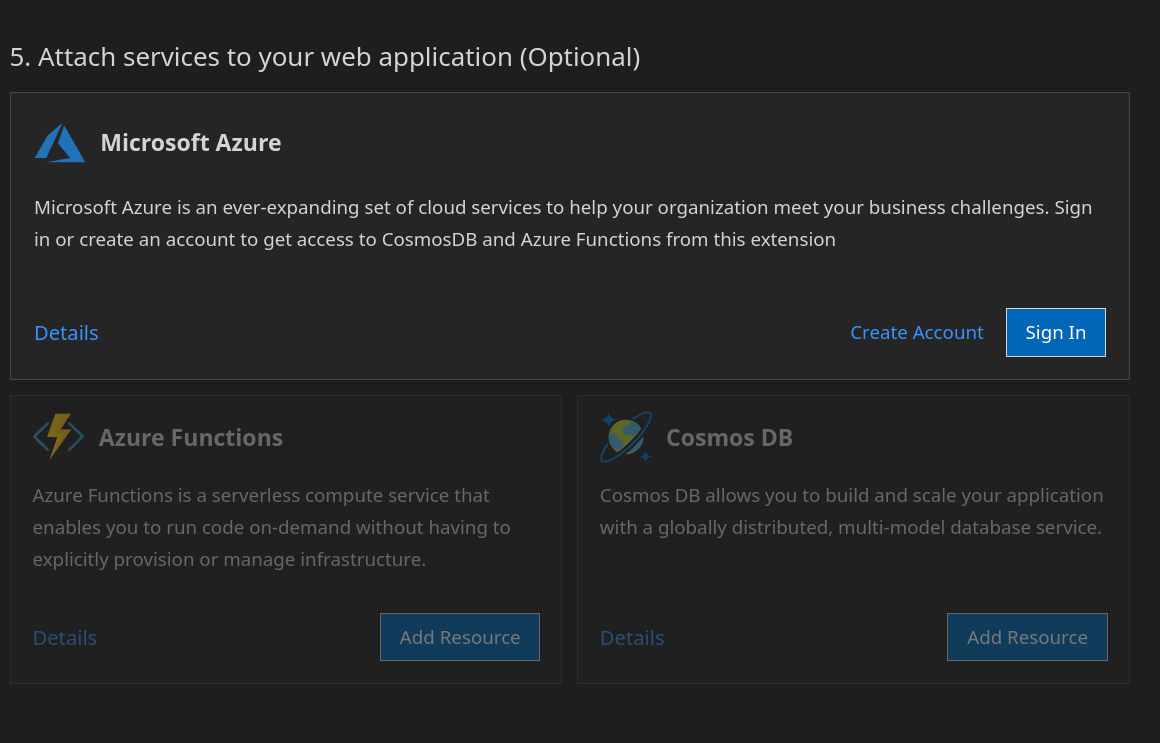This screenshot has width=1160, height=743.
Task: Open the Create Account link
Action: (x=917, y=332)
